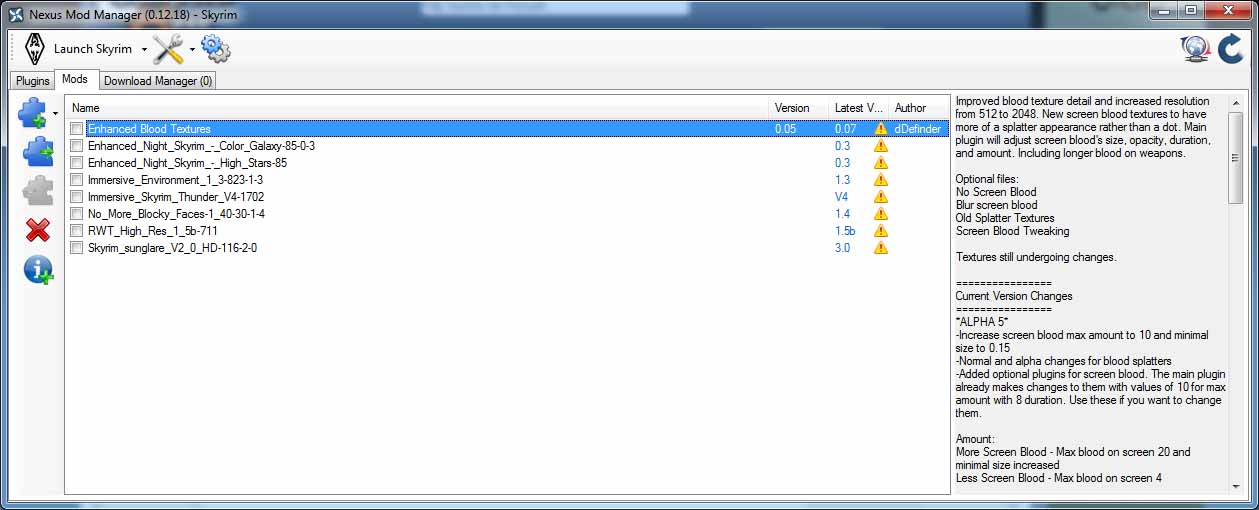Open latest version 1.5b link
The width and height of the screenshot is (1259, 510).
846,231
